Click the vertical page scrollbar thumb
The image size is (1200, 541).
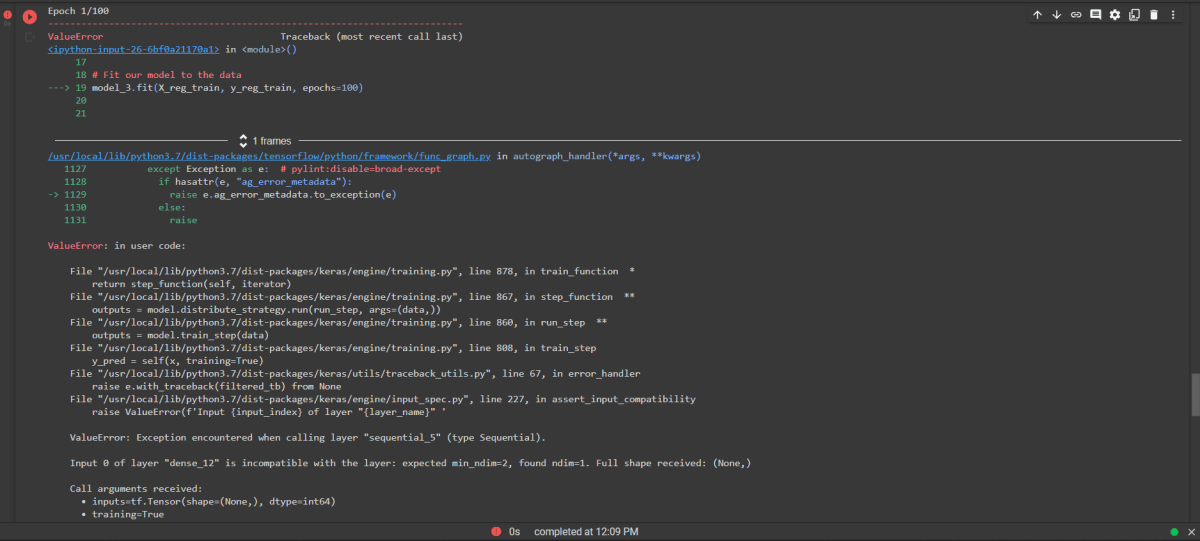[1194, 395]
